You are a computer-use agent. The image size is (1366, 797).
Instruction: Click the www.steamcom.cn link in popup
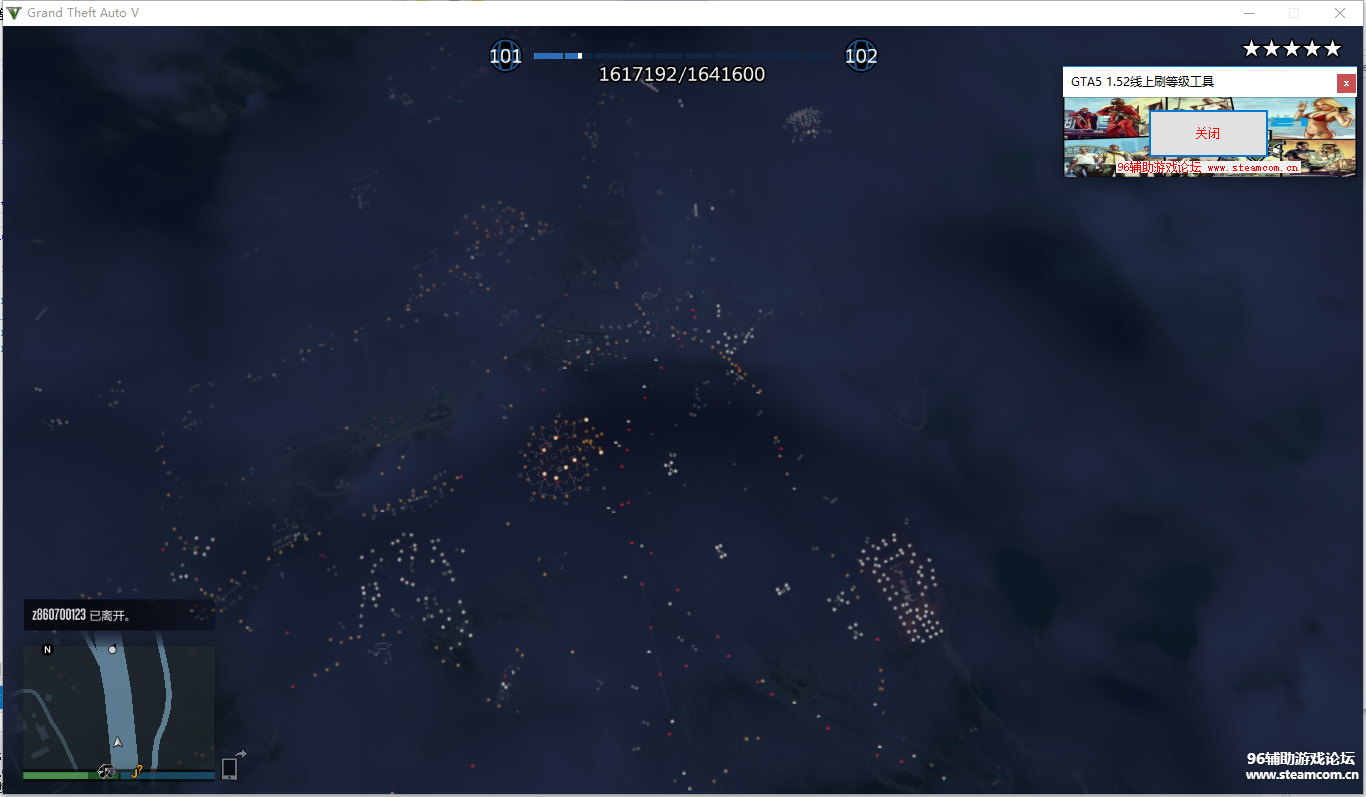1253,168
